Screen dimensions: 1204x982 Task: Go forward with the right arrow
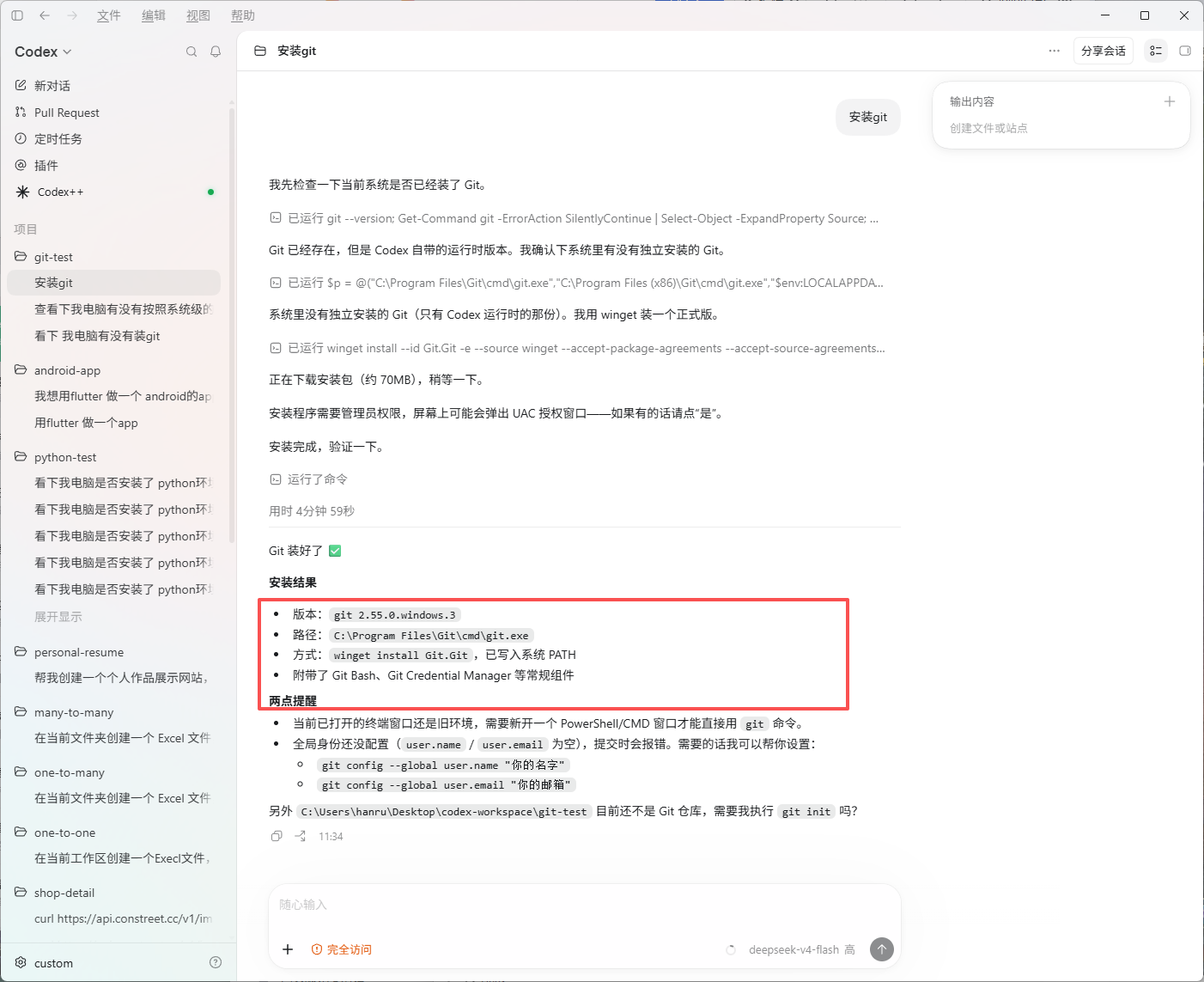[x=72, y=15]
